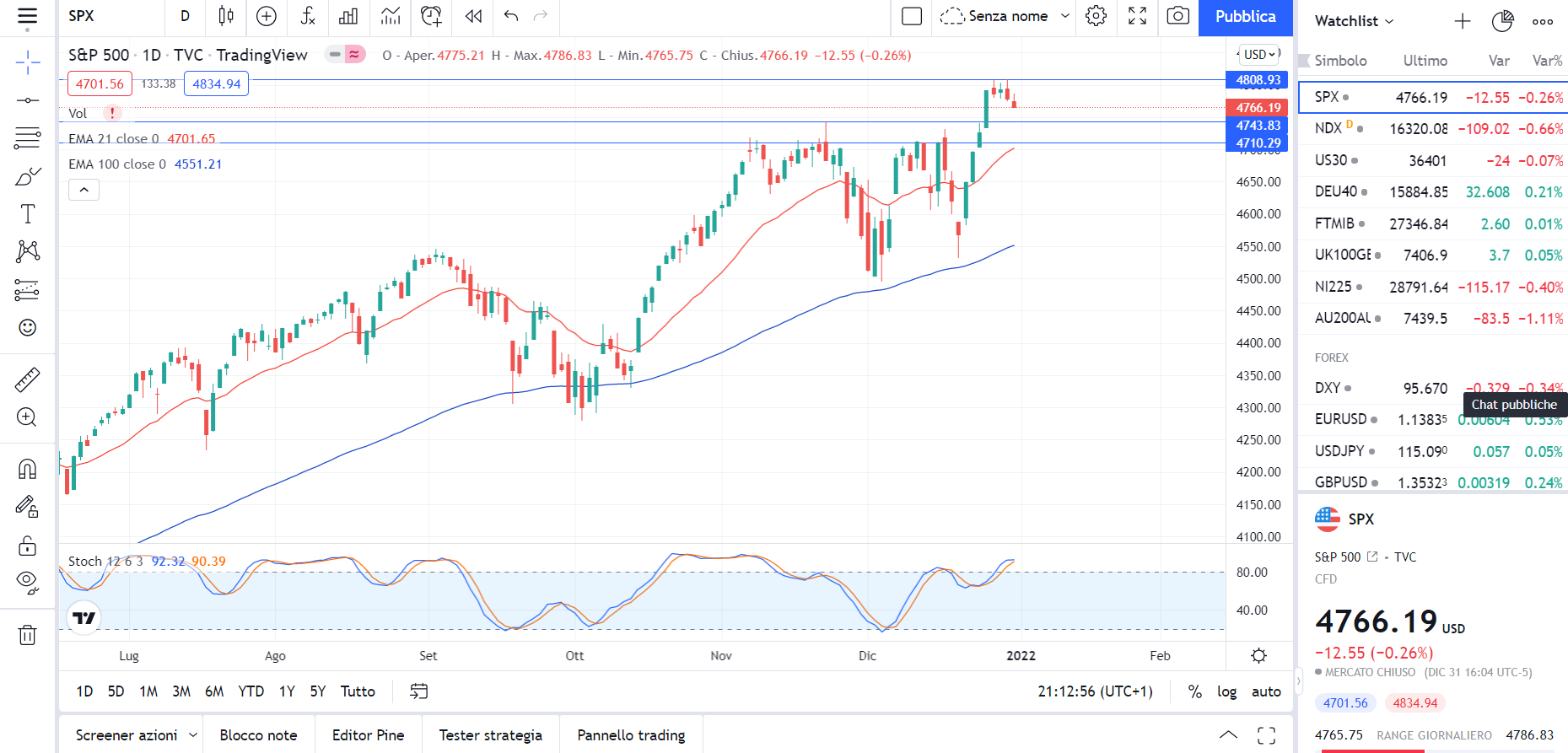Click the SPX symbol search field
Screen dimensions: 1568x753
(x=111, y=16)
